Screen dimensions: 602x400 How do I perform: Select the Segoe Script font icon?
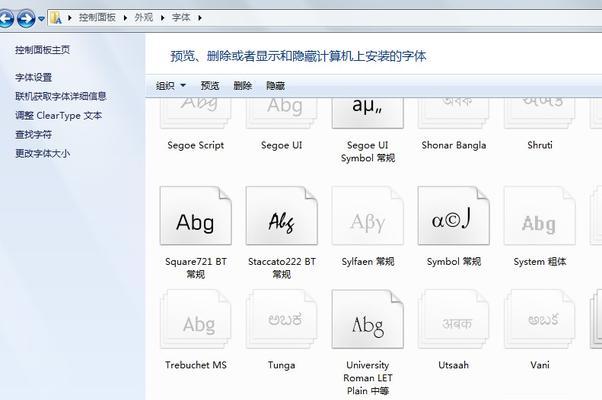tap(196, 112)
